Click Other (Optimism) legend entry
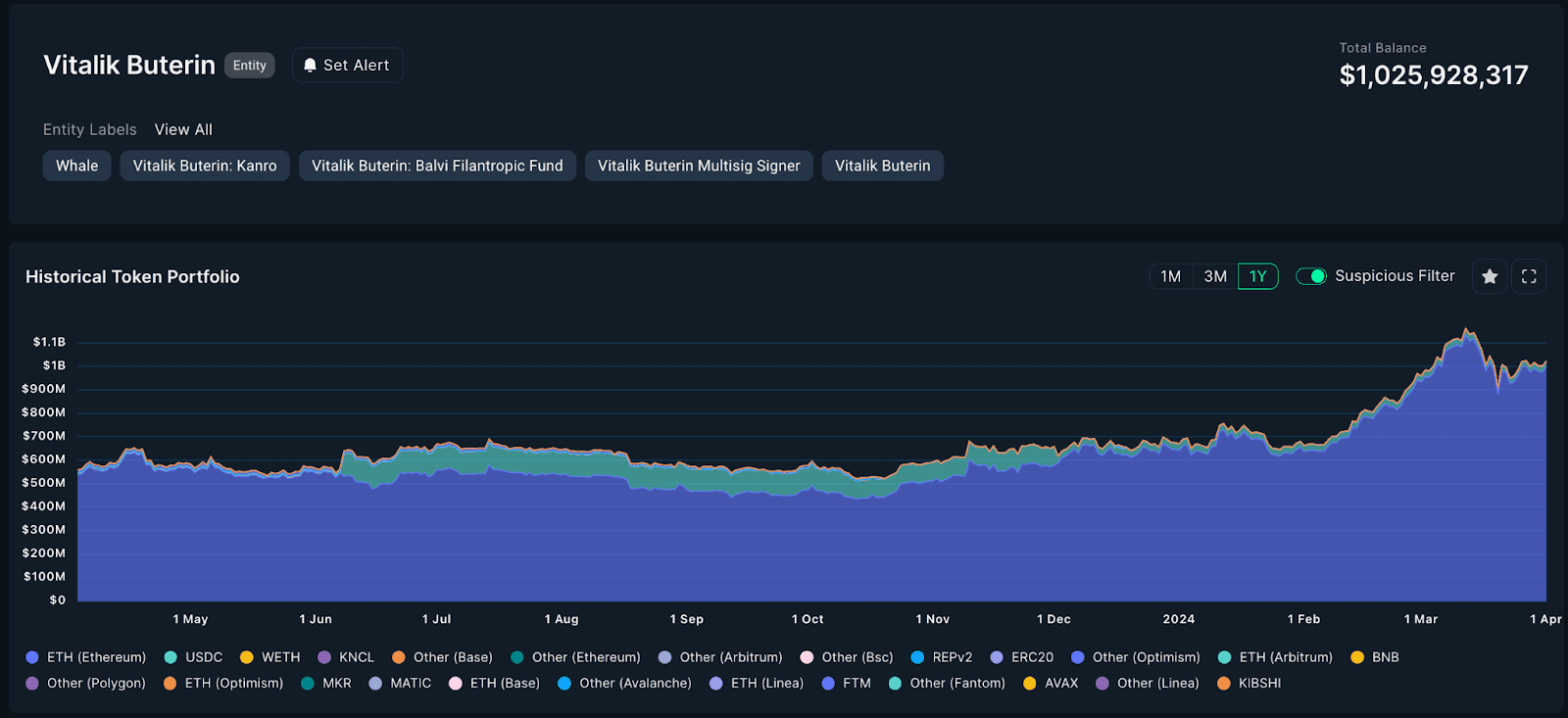 [1136, 657]
